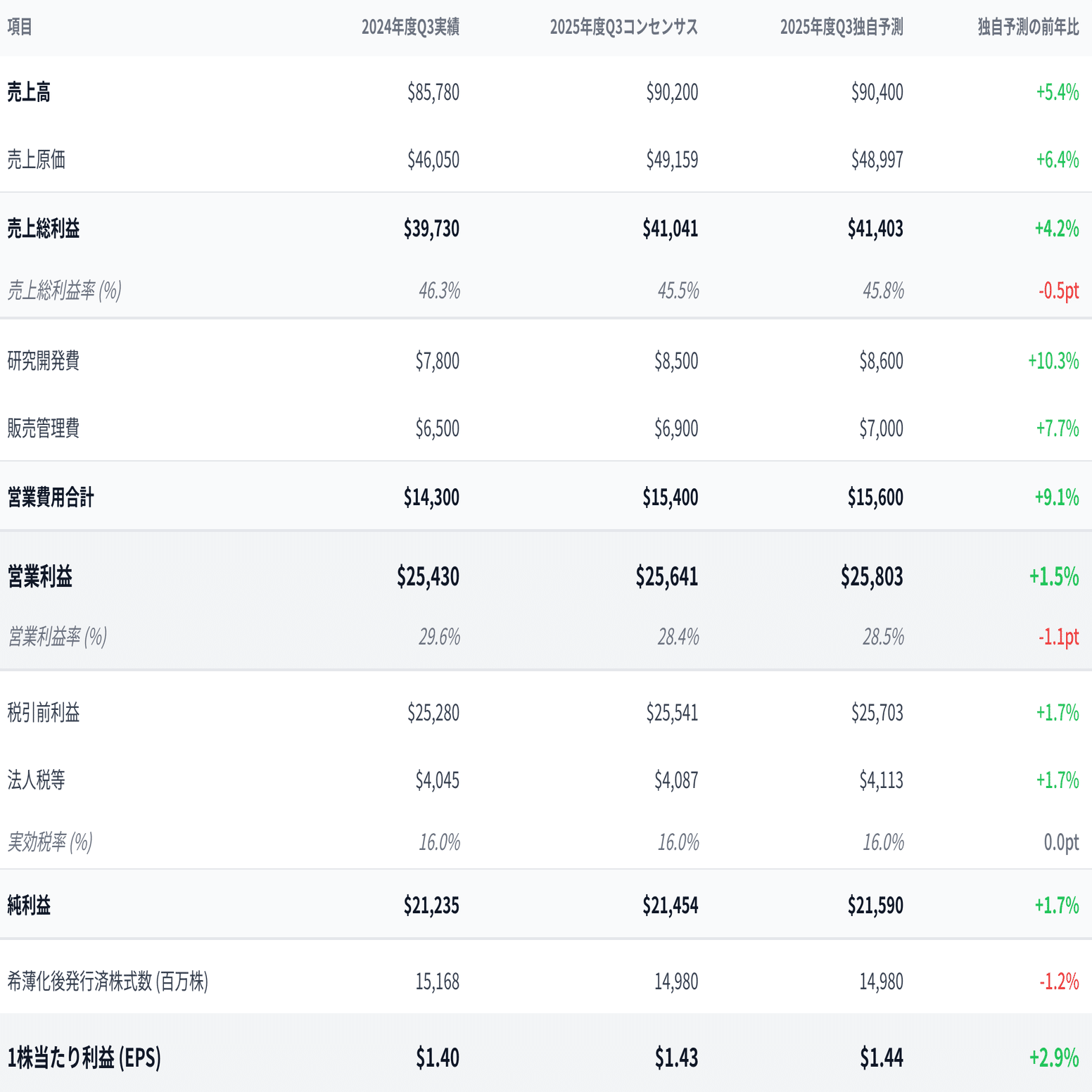The image size is (1092, 1092).
Task: Select the 営業費用合計 row label
Action: click(51, 497)
